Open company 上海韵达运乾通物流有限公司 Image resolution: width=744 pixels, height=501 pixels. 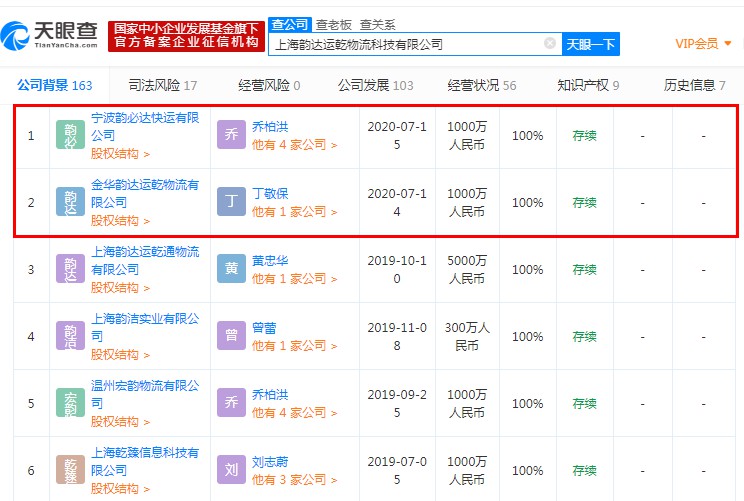[145, 260]
